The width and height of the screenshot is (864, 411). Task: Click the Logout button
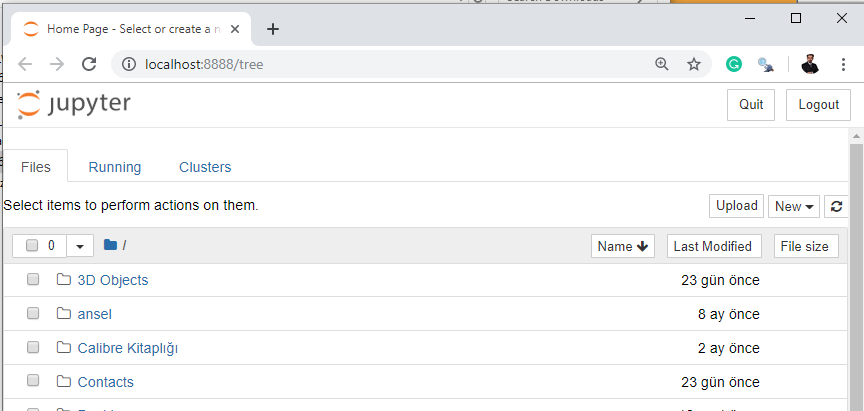point(818,105)
